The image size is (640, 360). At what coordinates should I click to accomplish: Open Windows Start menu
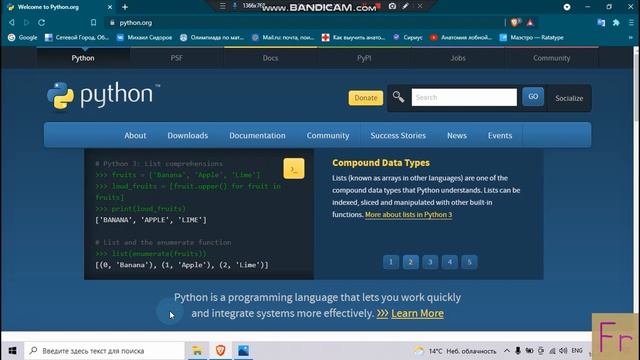click(12, 351)
